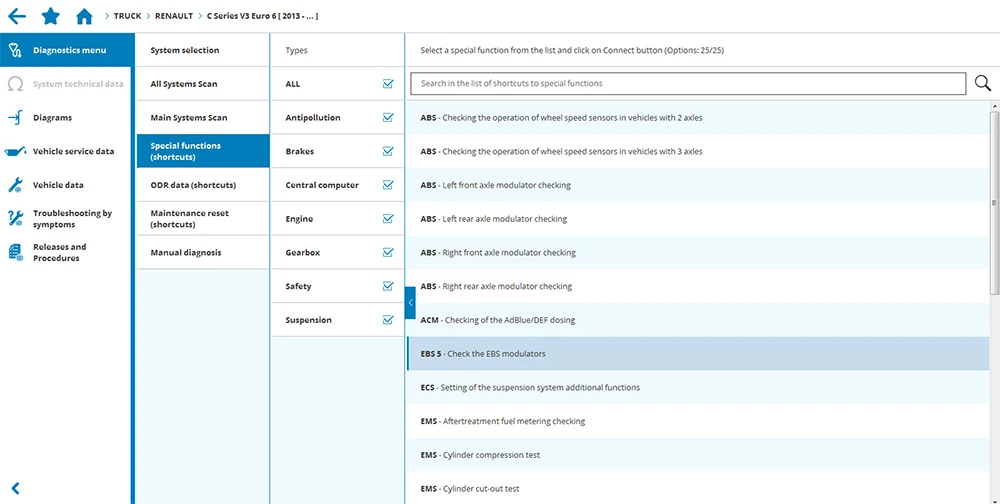Open Releases and Procedures
Image resolution: width=1000 pixels, height=504 pixels.
coord(59,252)
